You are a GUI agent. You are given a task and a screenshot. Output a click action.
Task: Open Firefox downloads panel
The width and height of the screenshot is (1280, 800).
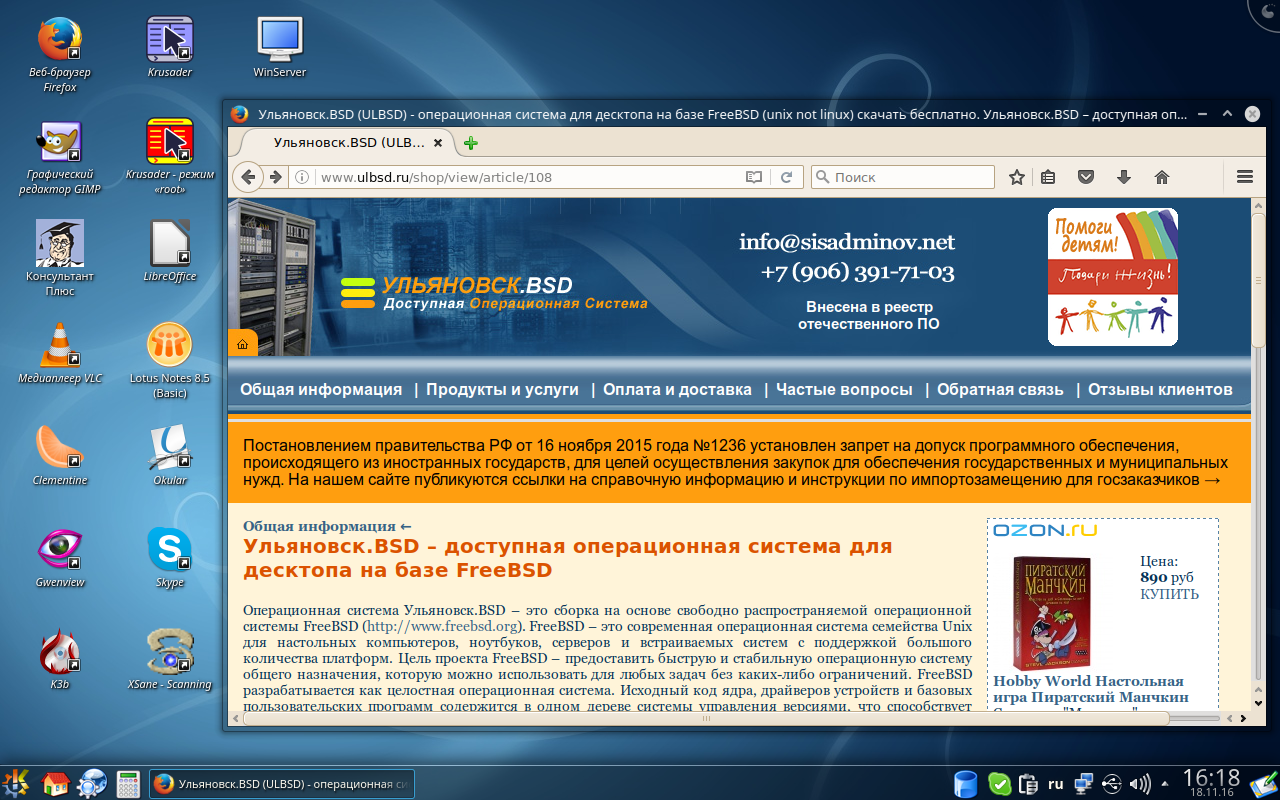[1124, 177]
